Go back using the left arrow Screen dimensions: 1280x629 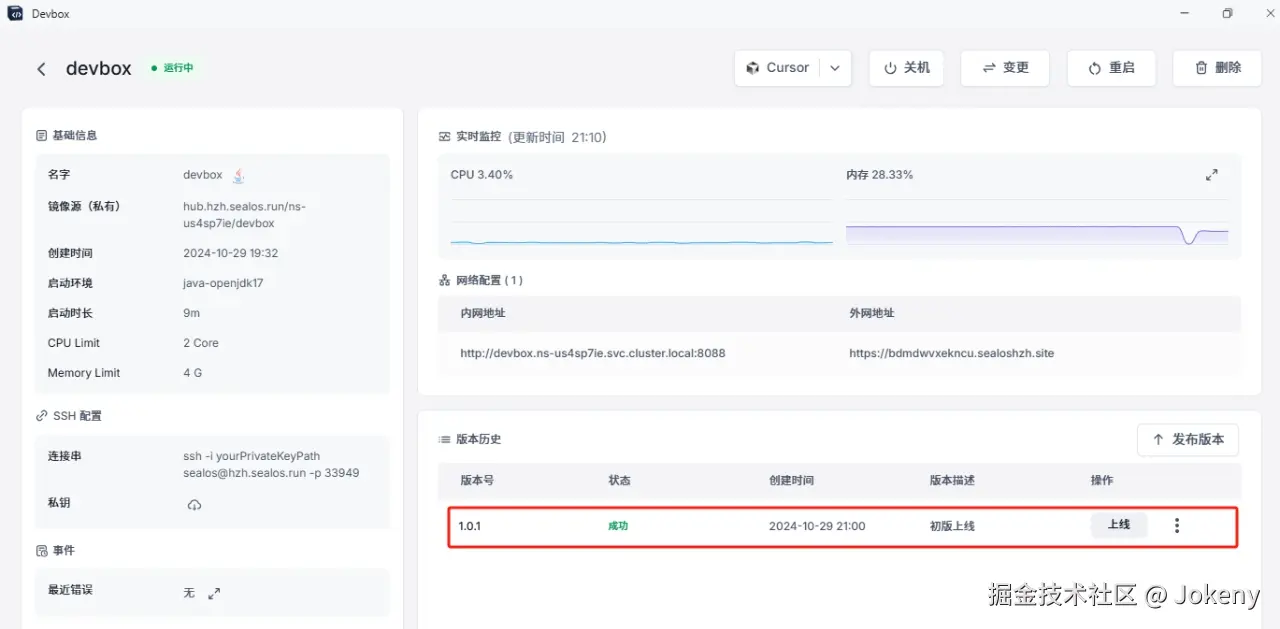click(x=41, y=69)
